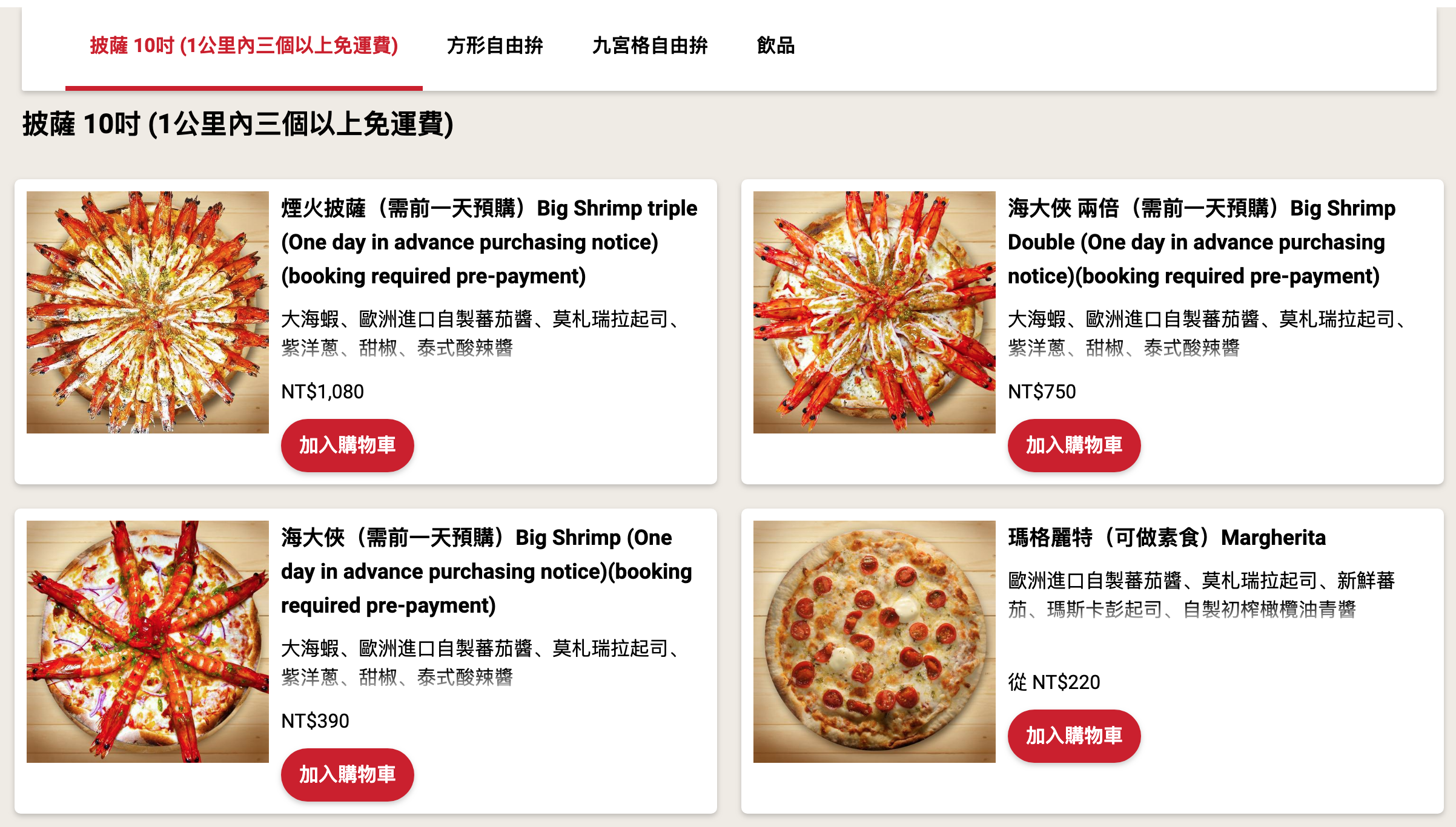
Task: Select the NT$1,080 price text
Action: tap(323, 392)
